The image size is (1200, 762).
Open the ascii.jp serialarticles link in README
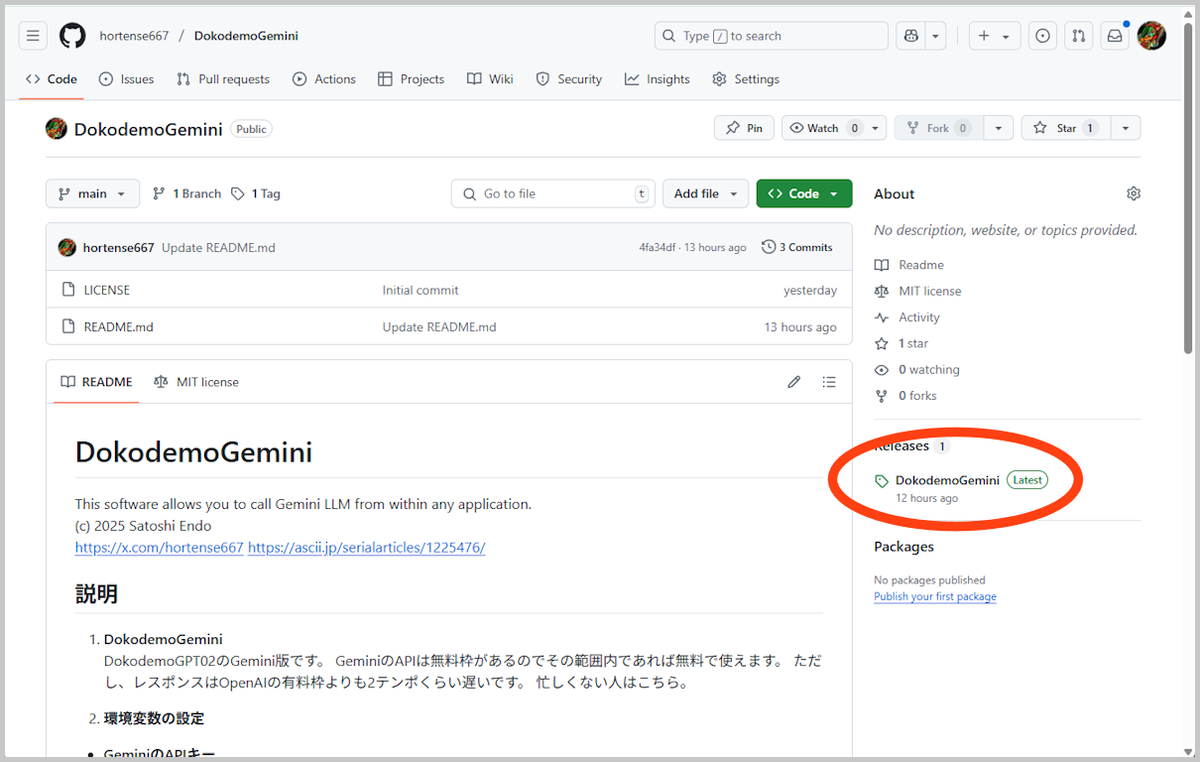point(366,547)
